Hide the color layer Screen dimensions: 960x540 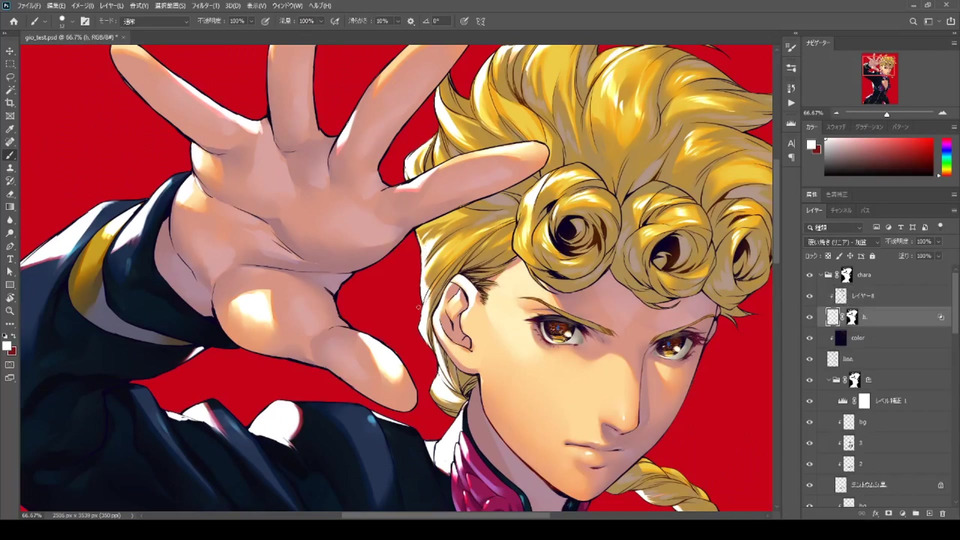[809, 338]
